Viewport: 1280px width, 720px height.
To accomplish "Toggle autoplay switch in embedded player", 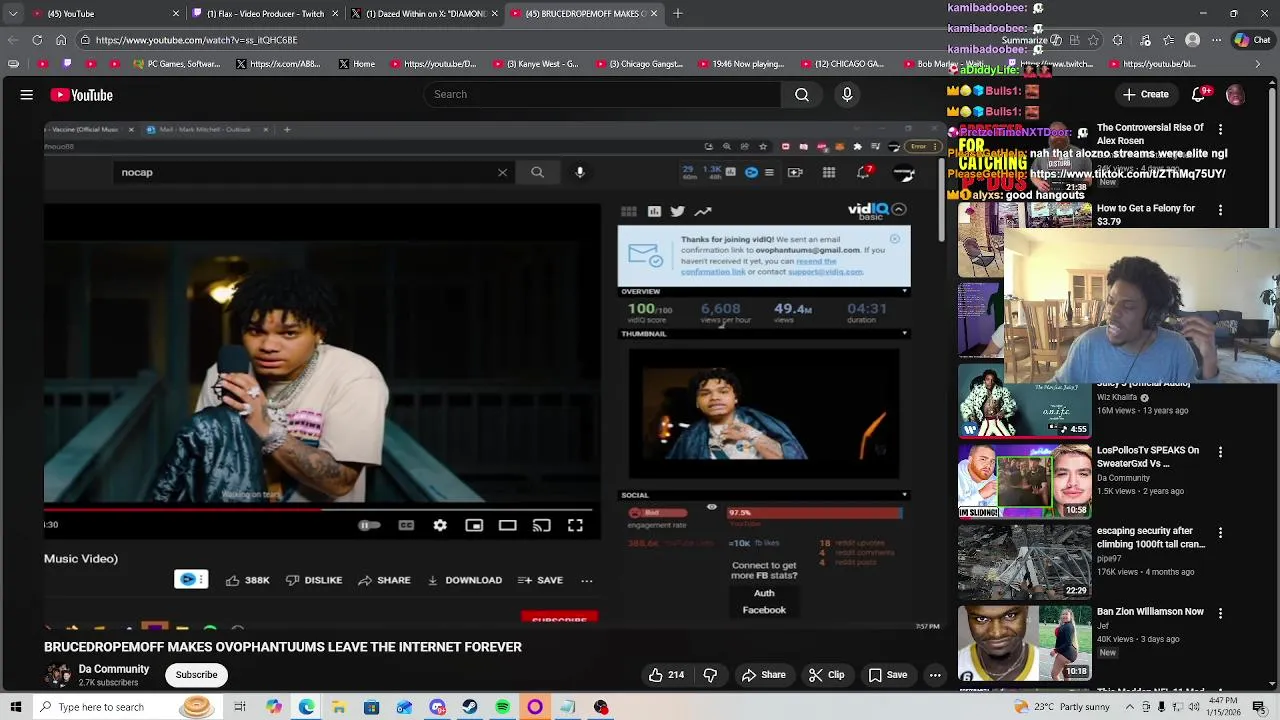I will tap(368, 525).
